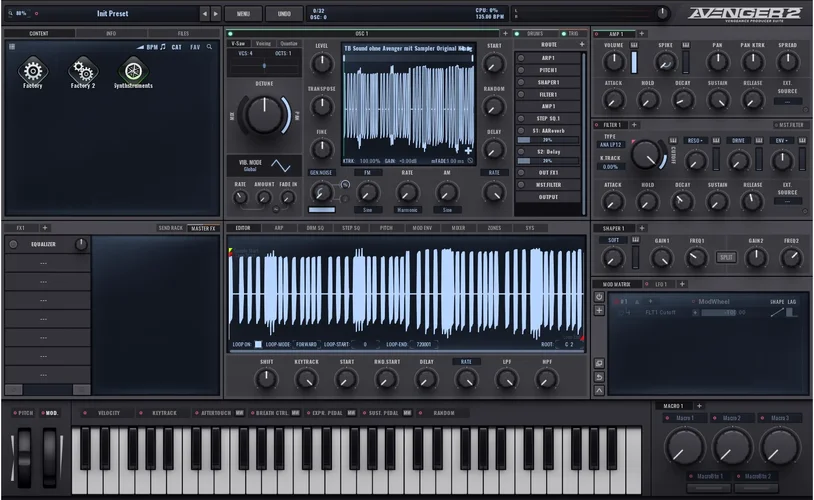Click the MENU button
The height and width of the screenshot is (500, 814).
tap(243, 14)
